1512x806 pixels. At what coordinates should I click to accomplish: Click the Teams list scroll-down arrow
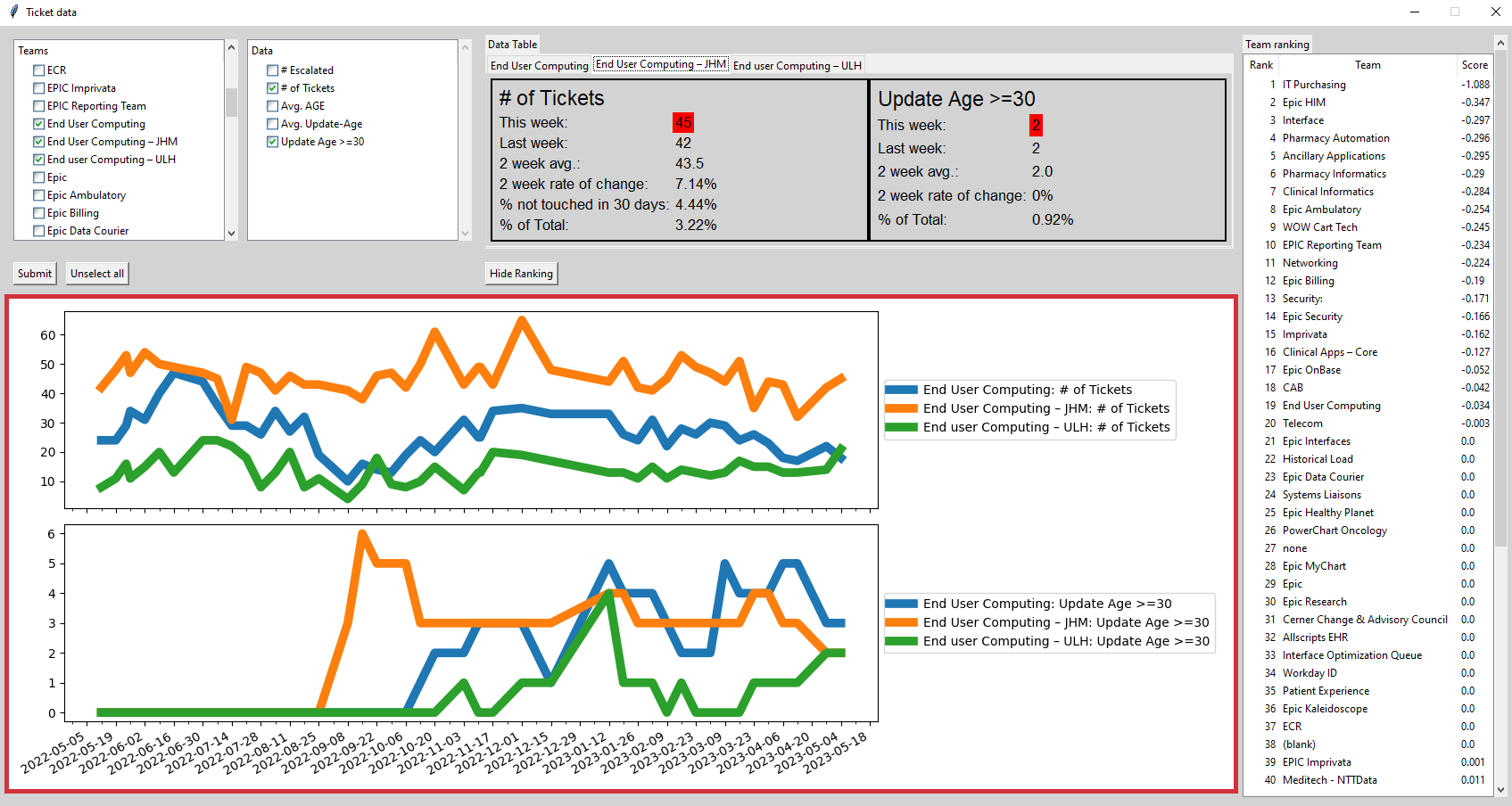tap(231, 233)
